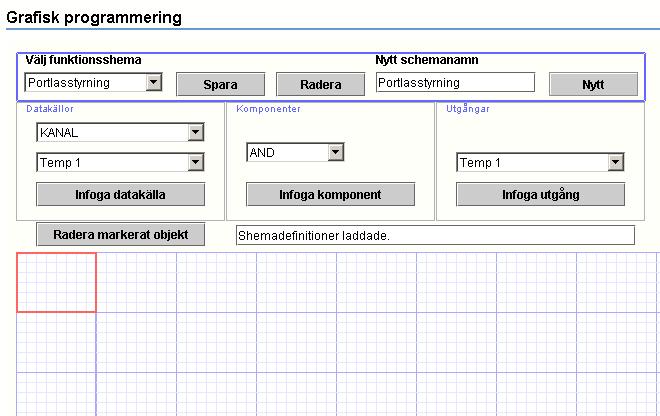
Task: Open the Temp 1 dropdown under Datakällor
Action: [x=120, y=162]
